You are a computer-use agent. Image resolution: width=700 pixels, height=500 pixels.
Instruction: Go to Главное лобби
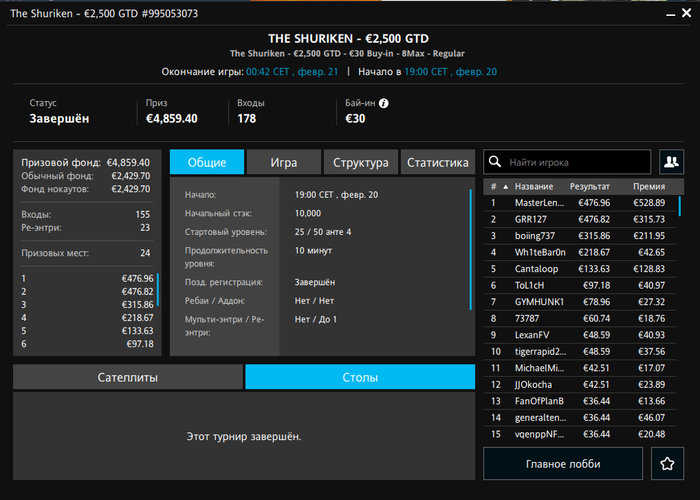coord(563,463)
